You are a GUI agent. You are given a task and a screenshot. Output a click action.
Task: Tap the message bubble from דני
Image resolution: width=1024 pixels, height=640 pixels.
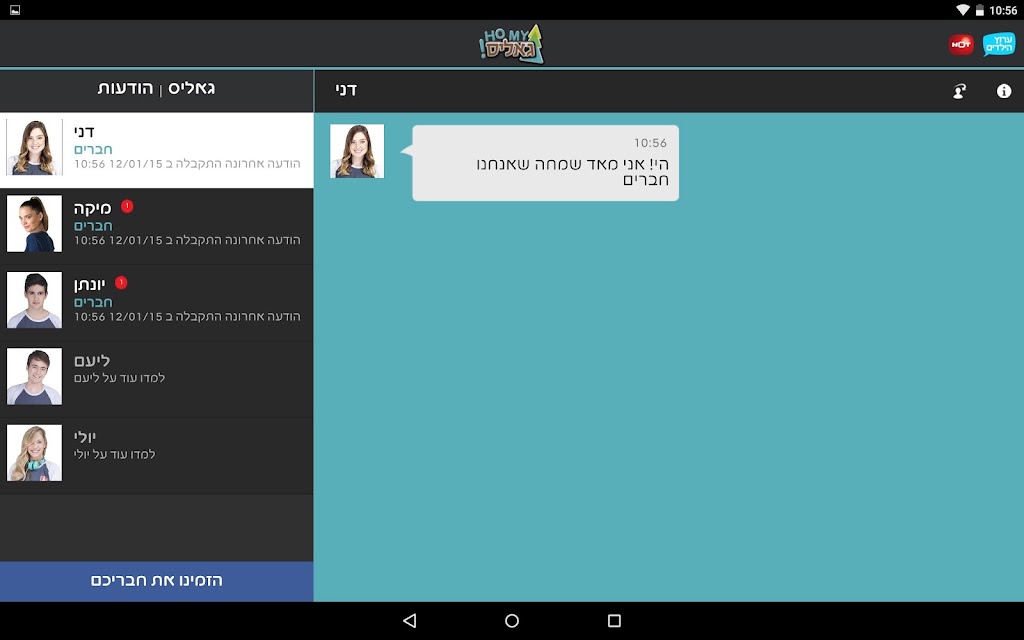point(545,163)
